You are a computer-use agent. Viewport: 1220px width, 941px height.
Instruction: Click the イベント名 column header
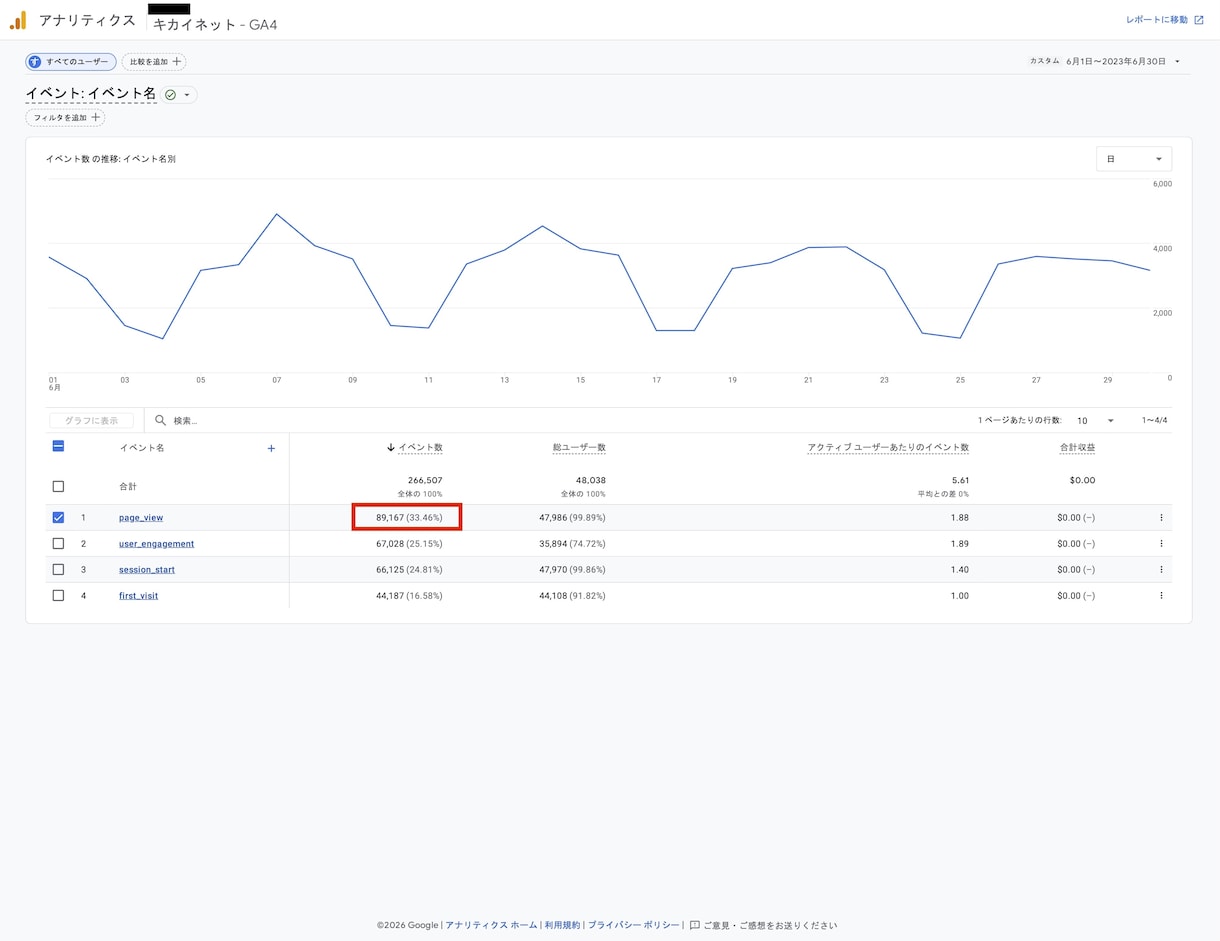point(142,448)
